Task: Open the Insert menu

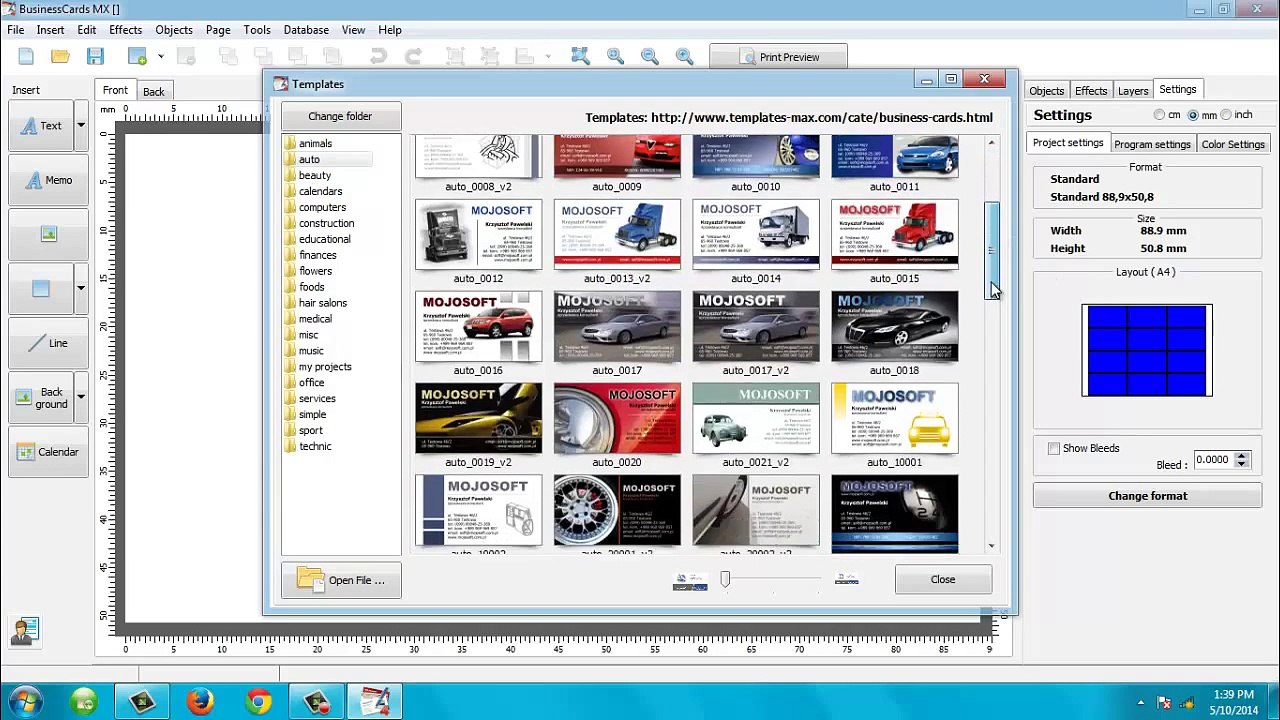Action: [51, 30]
